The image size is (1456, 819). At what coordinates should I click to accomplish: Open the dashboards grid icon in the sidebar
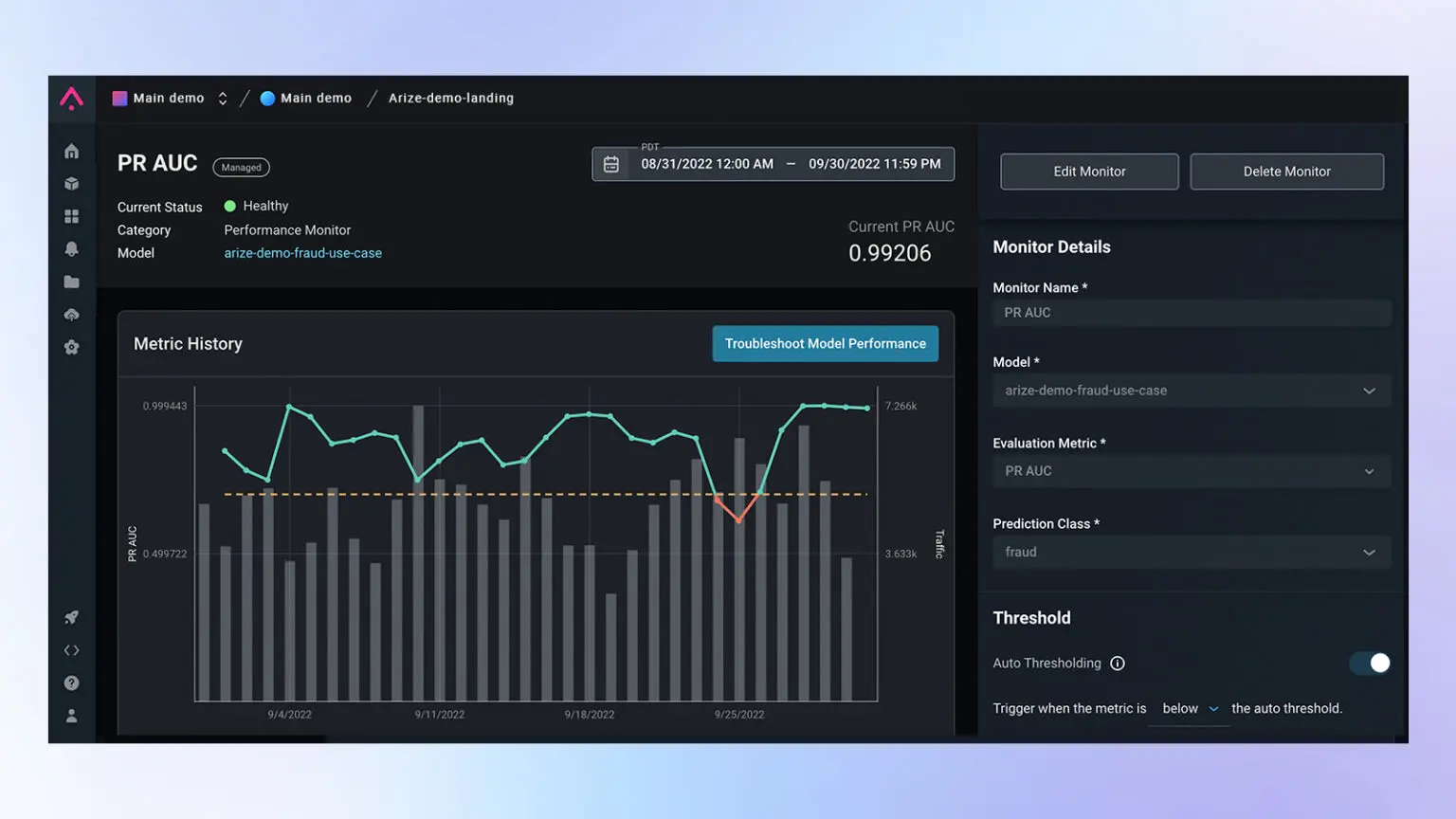click(71, 217)
